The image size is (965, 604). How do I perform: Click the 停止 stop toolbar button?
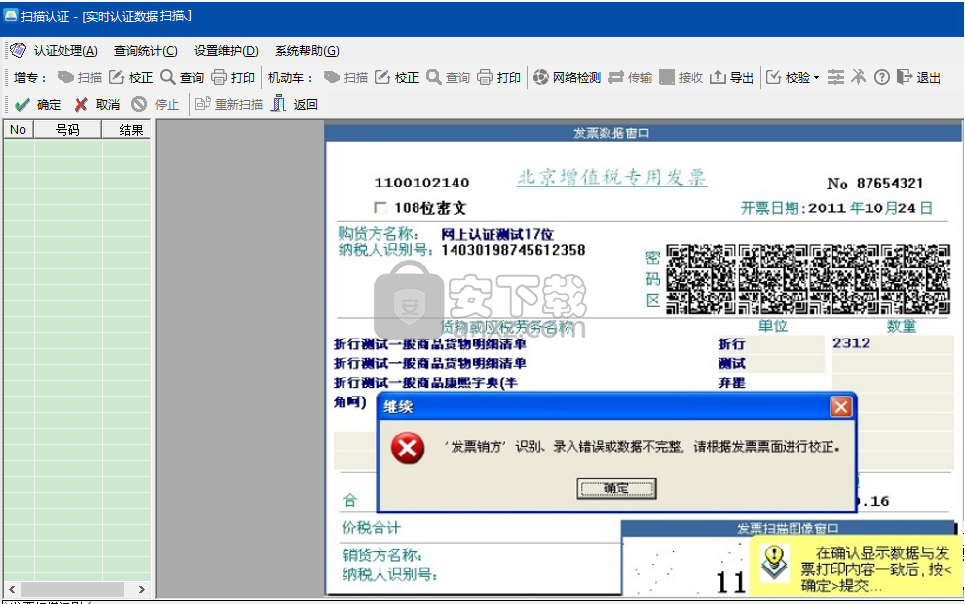[155, 105]
